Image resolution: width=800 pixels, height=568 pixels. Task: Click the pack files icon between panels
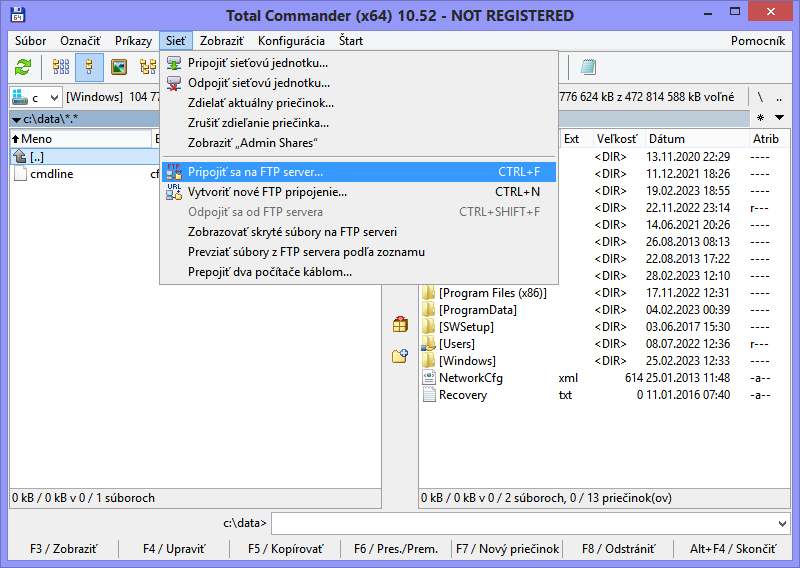(x=400, y=324)
